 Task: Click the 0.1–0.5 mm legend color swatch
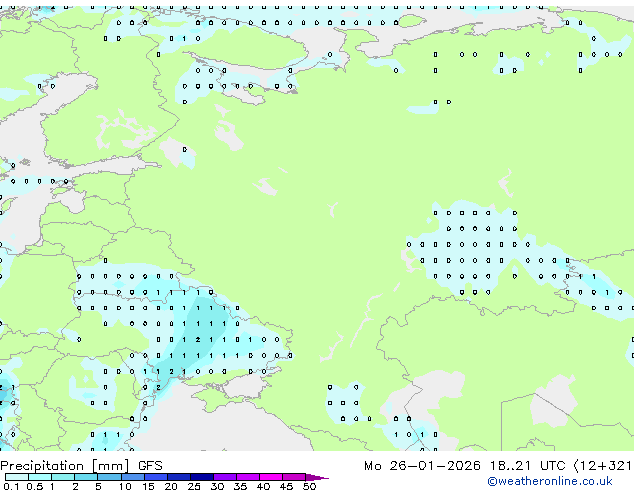(17, 477)
